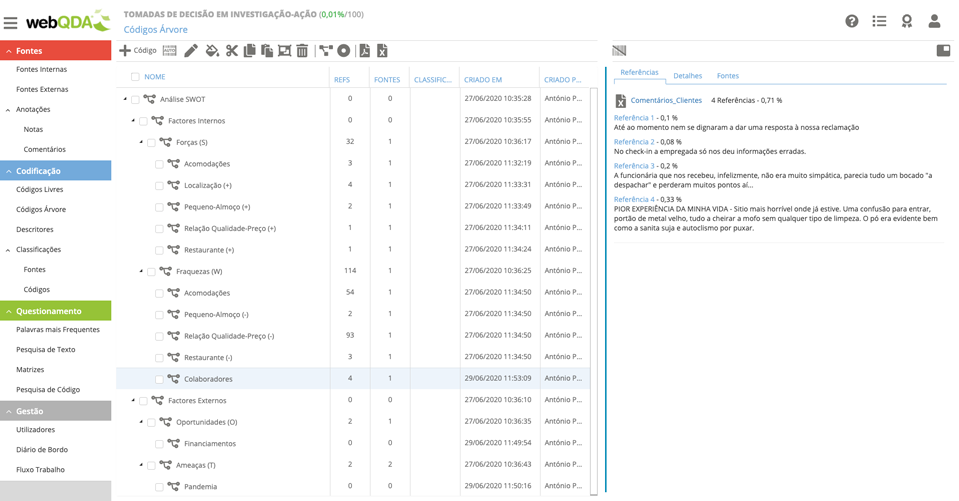Open Pesquisa de Texto

point(46,350)
